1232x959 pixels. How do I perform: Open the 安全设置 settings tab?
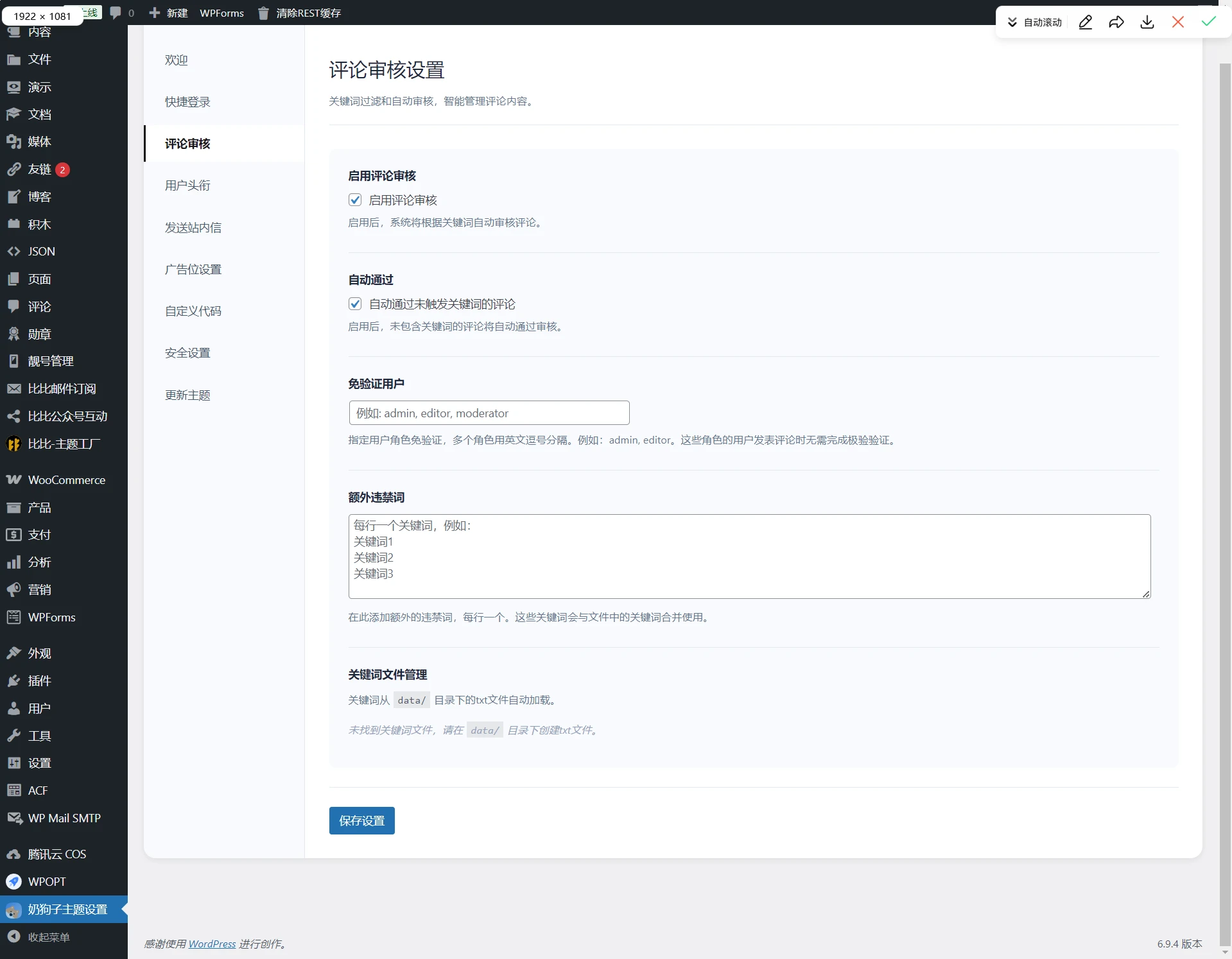pos(224,353)
